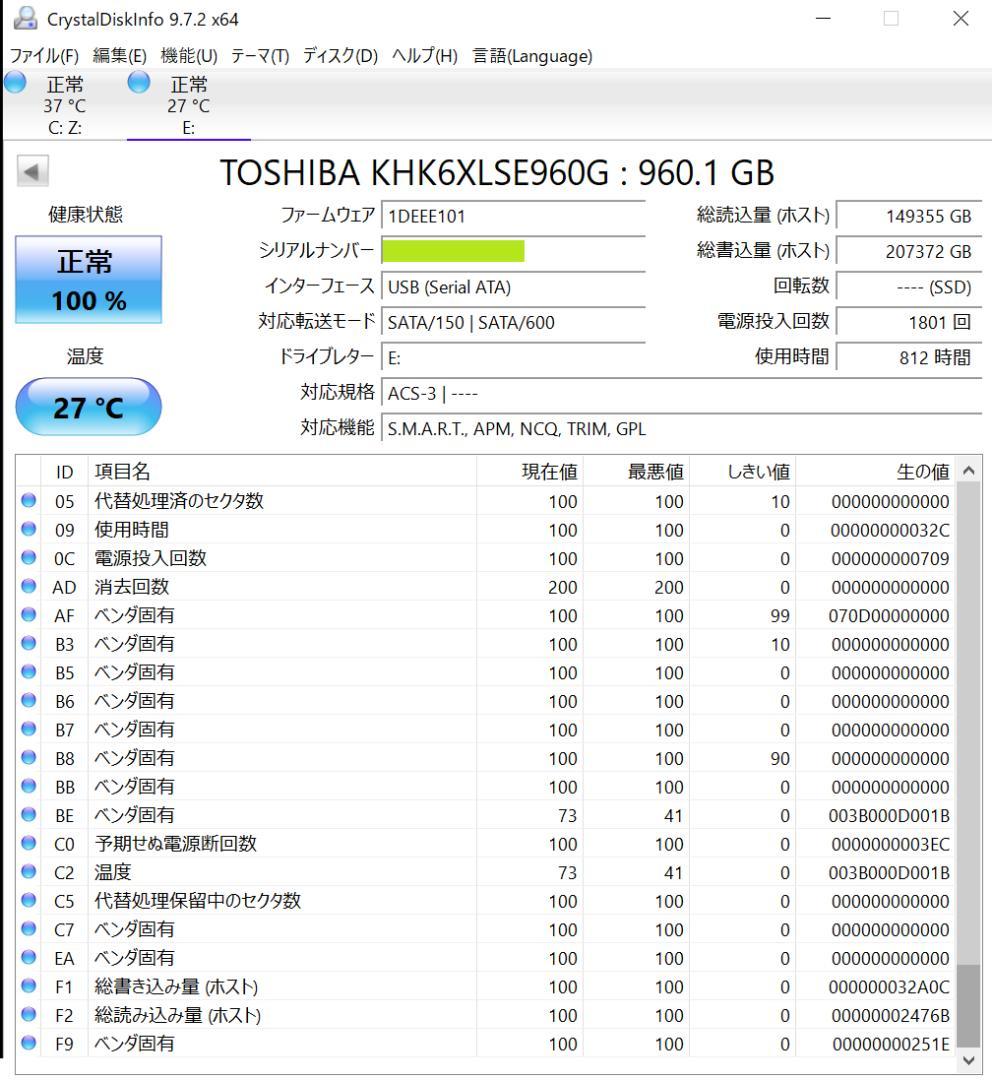The width and height of the screenshot is (992, 1080).
Task: Click status orb for attribute B5
Action: [x=28, y=672]
